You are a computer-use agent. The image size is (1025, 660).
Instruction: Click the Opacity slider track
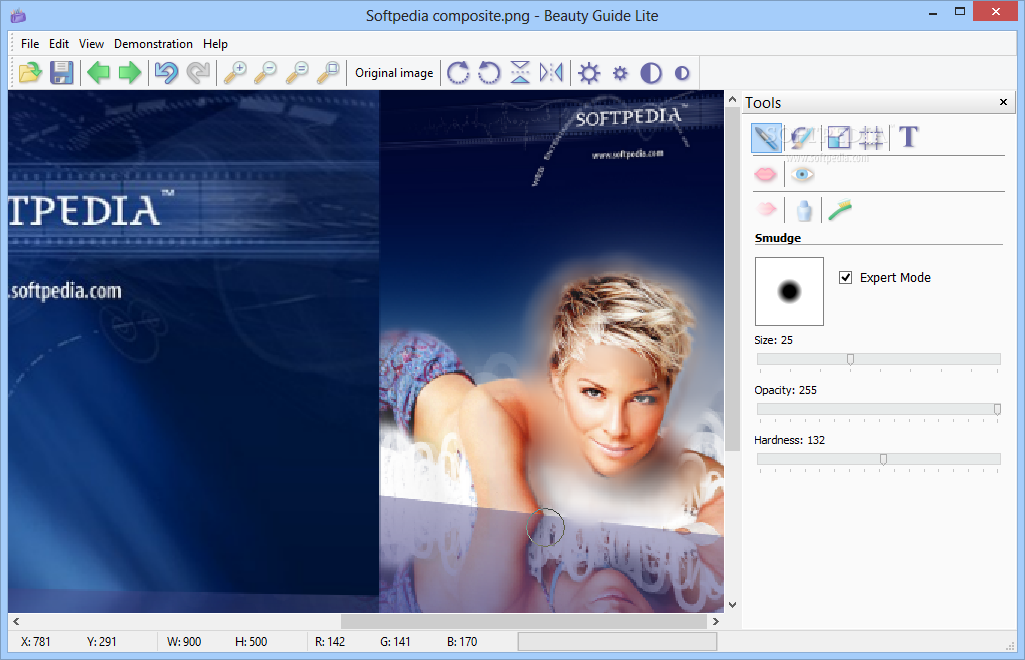[x=878, y=409]
